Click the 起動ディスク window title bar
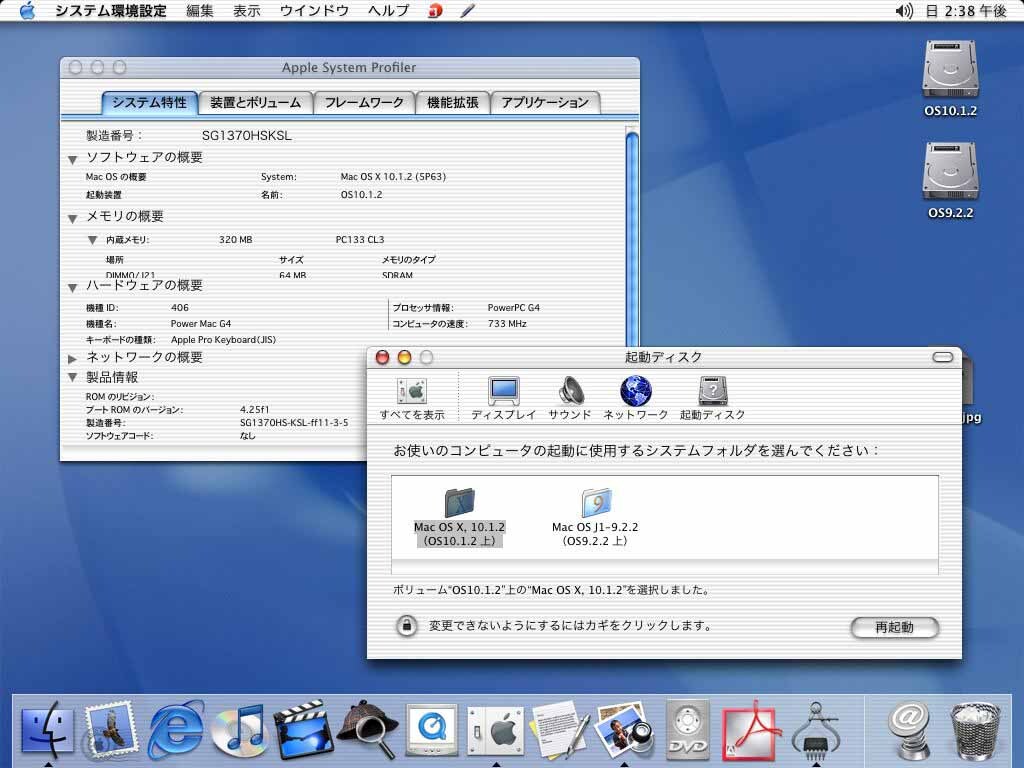Viewport: 1024px width, 768px height. point(664,357)
